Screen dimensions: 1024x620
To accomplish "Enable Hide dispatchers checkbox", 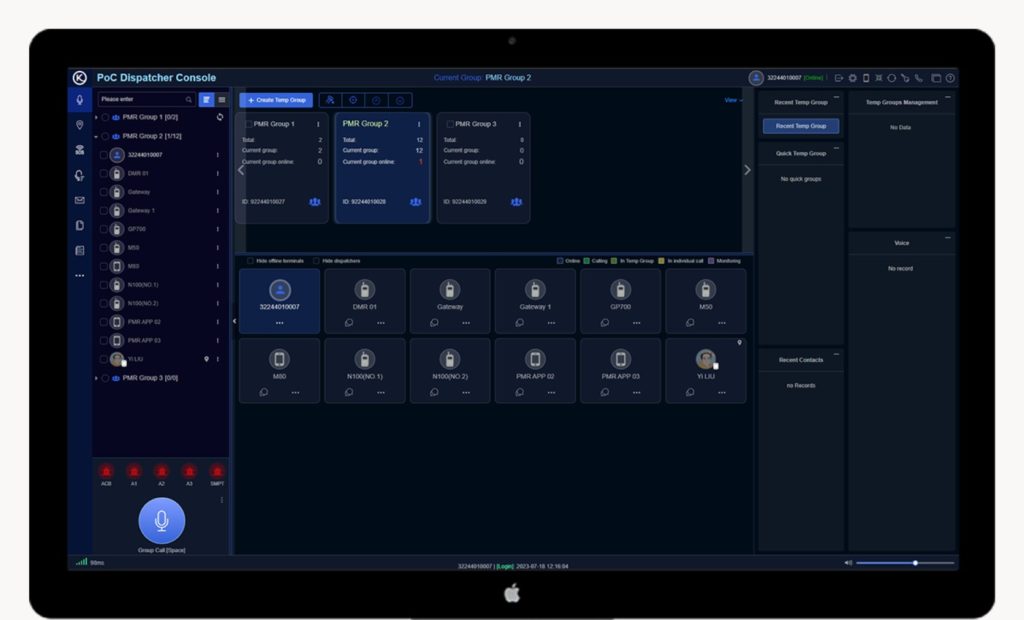I will [x=317, y=261].
